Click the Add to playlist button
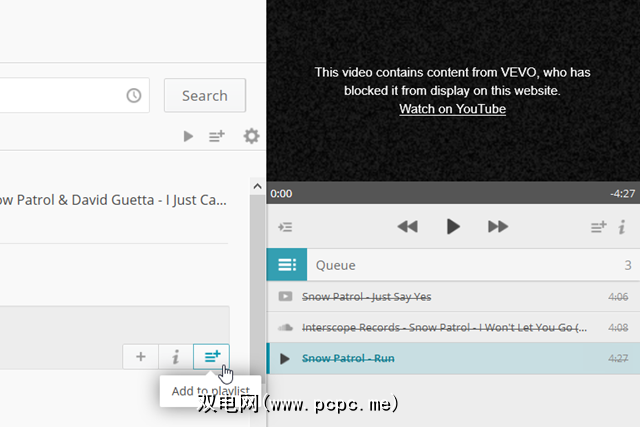Image resolution: width=640 pixels, height=427 pixels. click(x=211, y=357)
